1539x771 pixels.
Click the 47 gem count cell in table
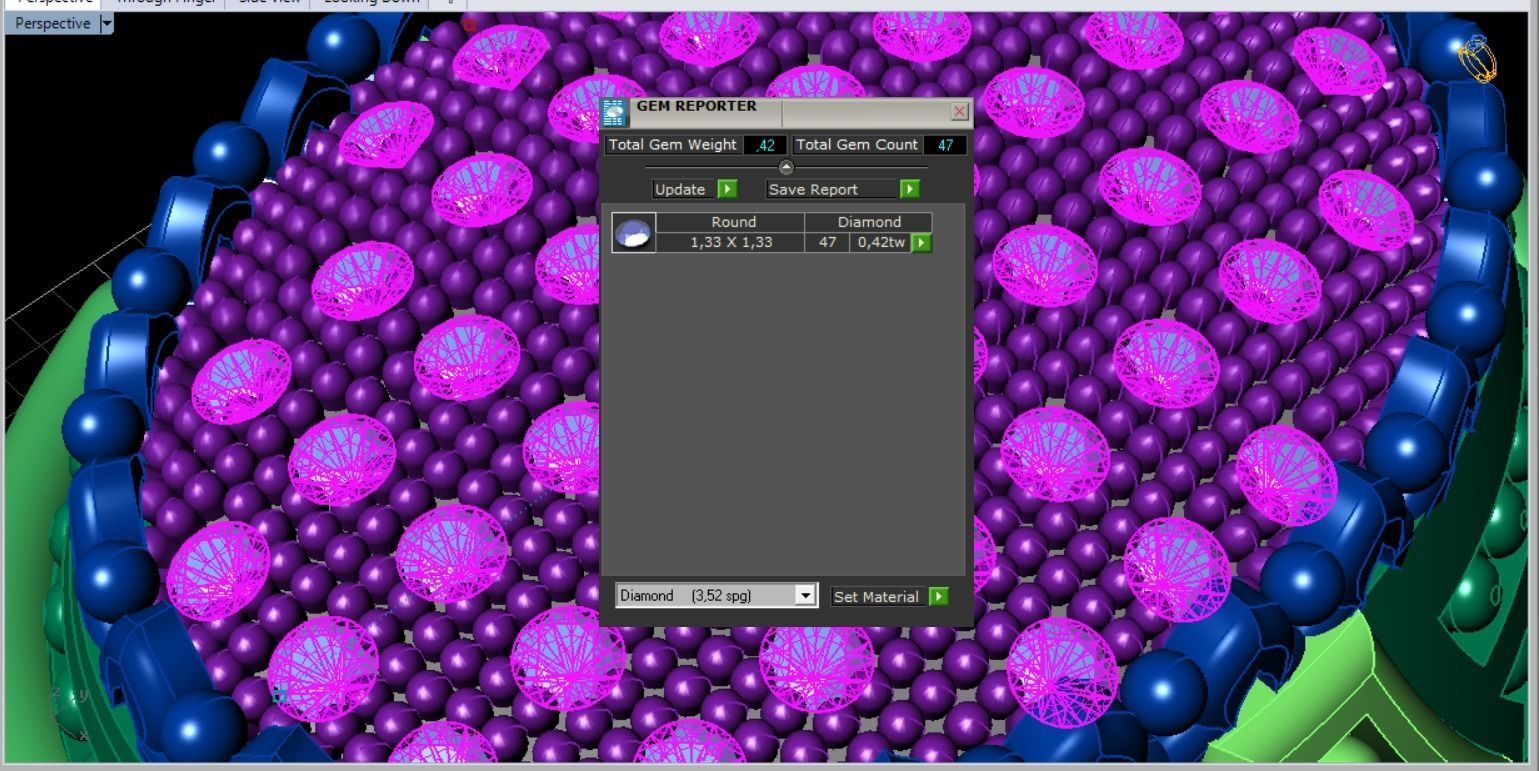pos(827,242)
